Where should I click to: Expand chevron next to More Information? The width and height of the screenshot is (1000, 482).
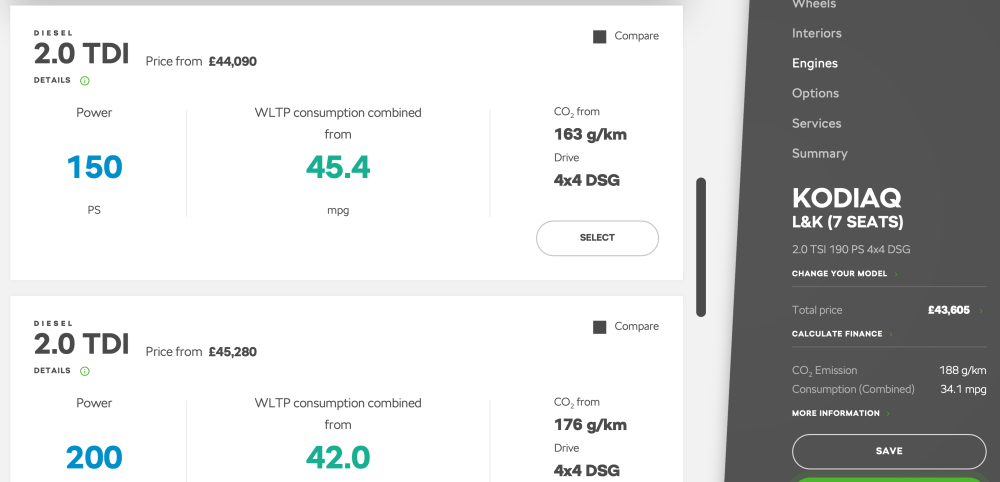888,414
